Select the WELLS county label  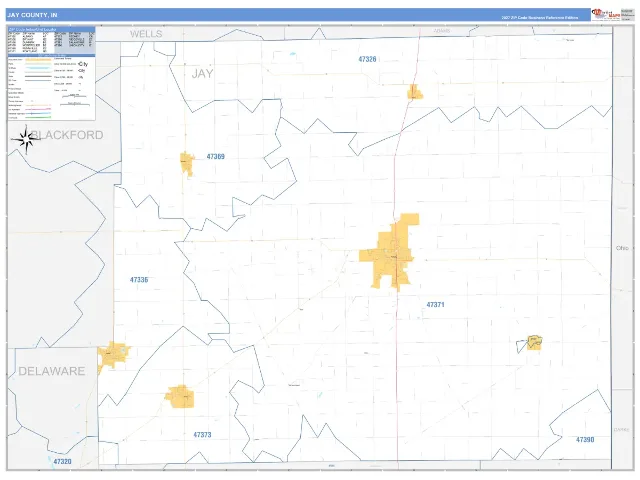146,34
